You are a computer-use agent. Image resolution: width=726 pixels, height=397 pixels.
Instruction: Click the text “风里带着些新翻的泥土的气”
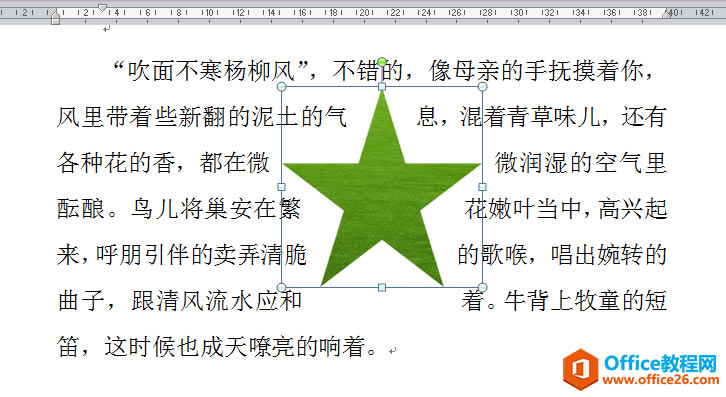pos(202,116)
